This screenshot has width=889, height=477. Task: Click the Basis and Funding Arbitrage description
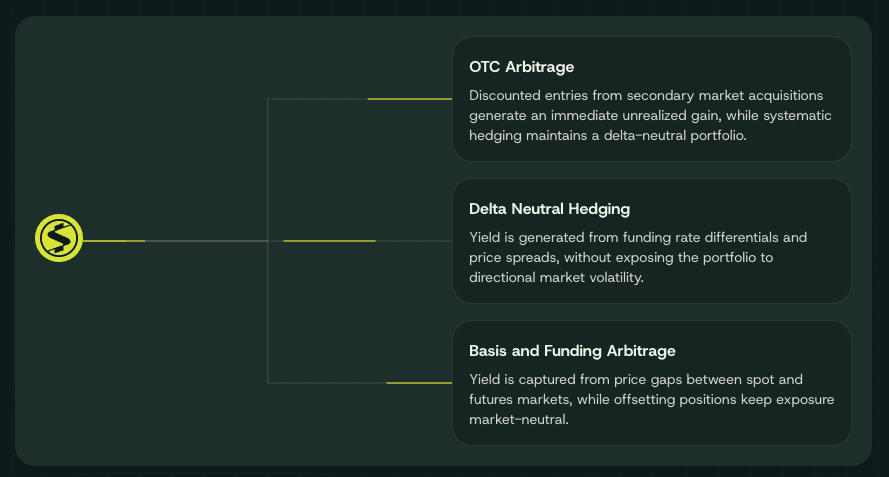pyautogui.click(x=651, y=400)
